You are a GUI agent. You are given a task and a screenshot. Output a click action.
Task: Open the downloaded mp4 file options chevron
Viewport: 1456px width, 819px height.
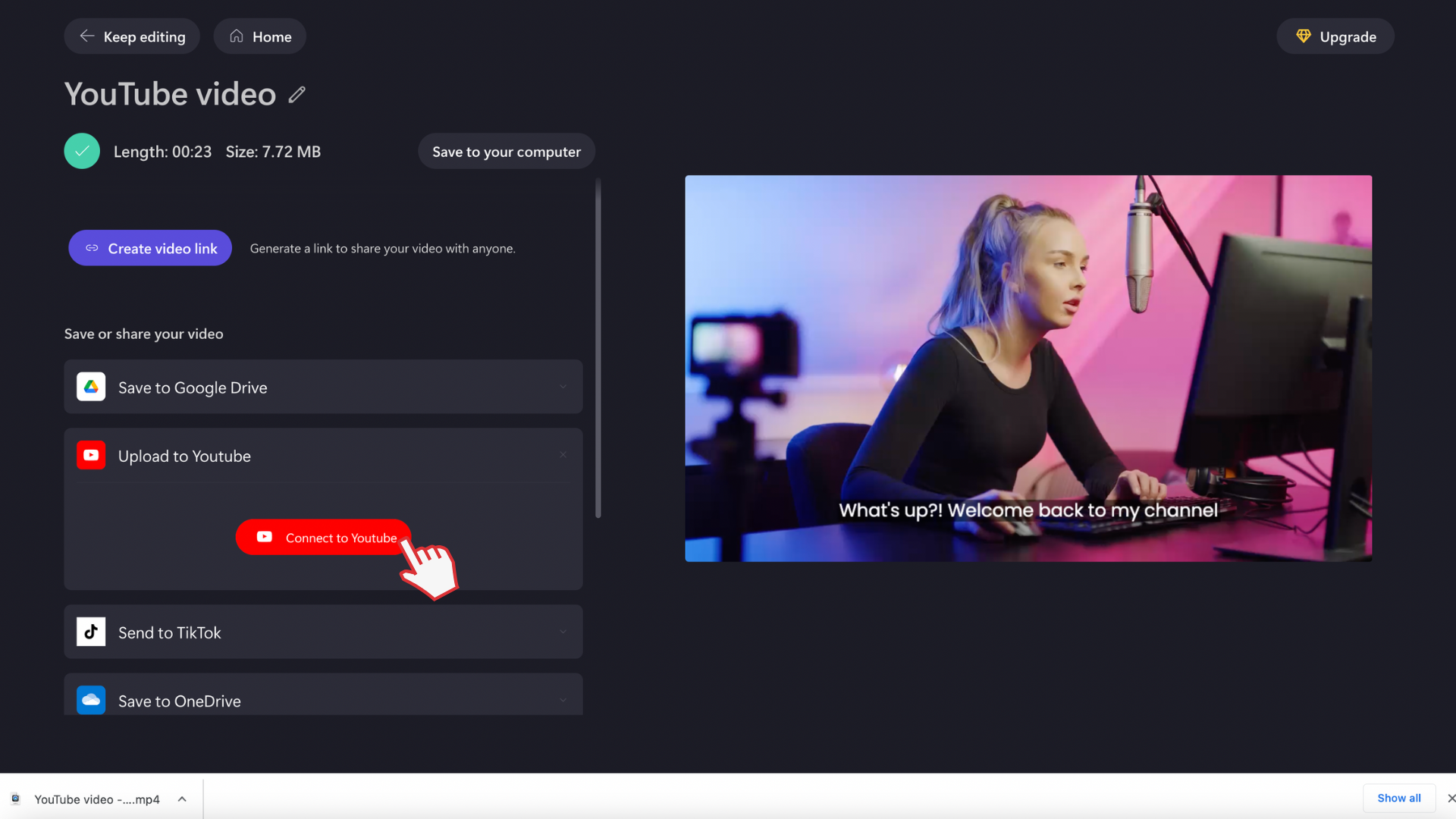182,799
